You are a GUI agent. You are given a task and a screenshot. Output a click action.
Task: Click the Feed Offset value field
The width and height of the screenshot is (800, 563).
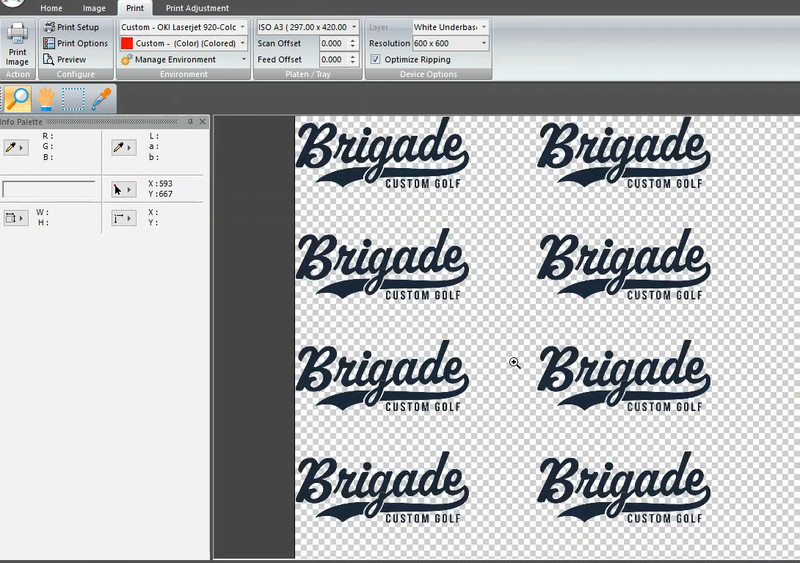coord(333,60)
